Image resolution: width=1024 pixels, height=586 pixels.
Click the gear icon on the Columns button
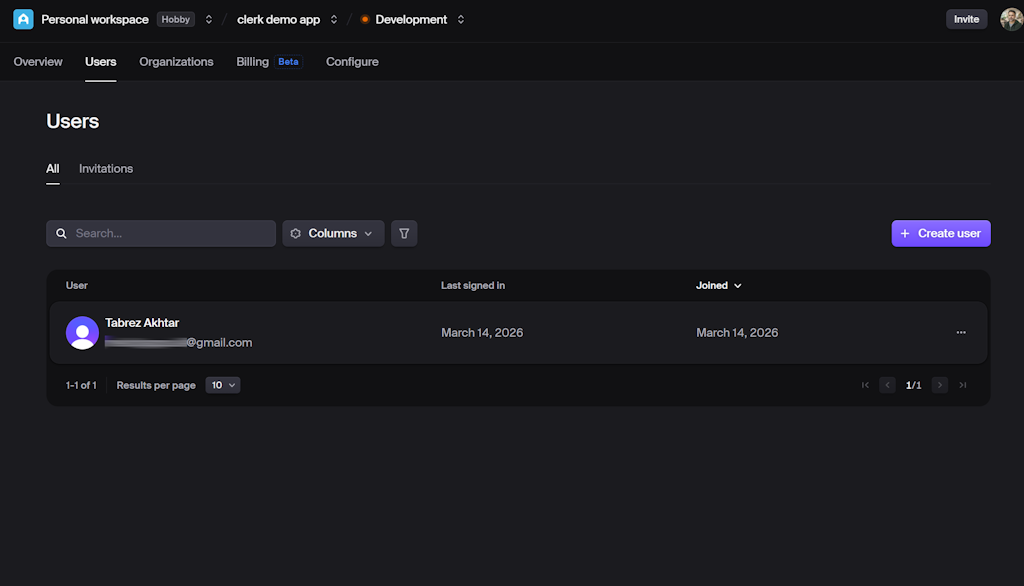(295, 232)
